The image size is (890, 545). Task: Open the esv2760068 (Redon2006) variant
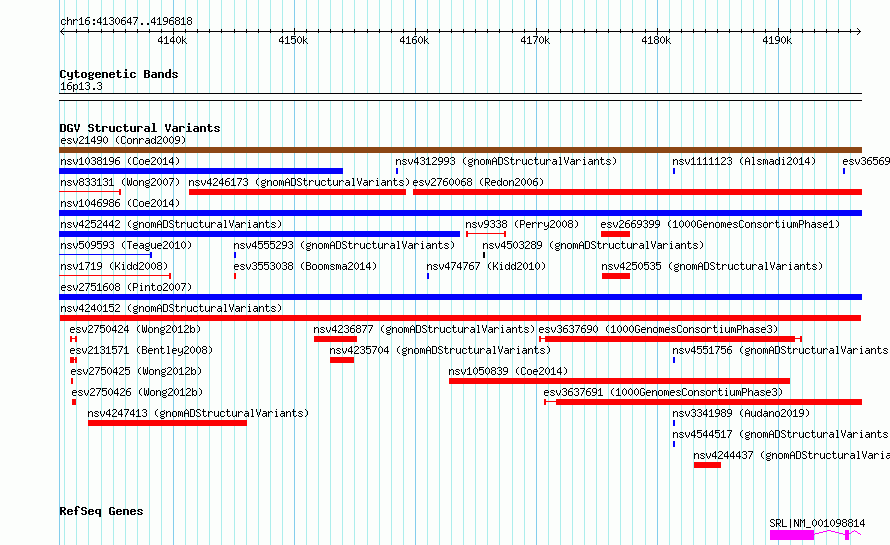637,192
